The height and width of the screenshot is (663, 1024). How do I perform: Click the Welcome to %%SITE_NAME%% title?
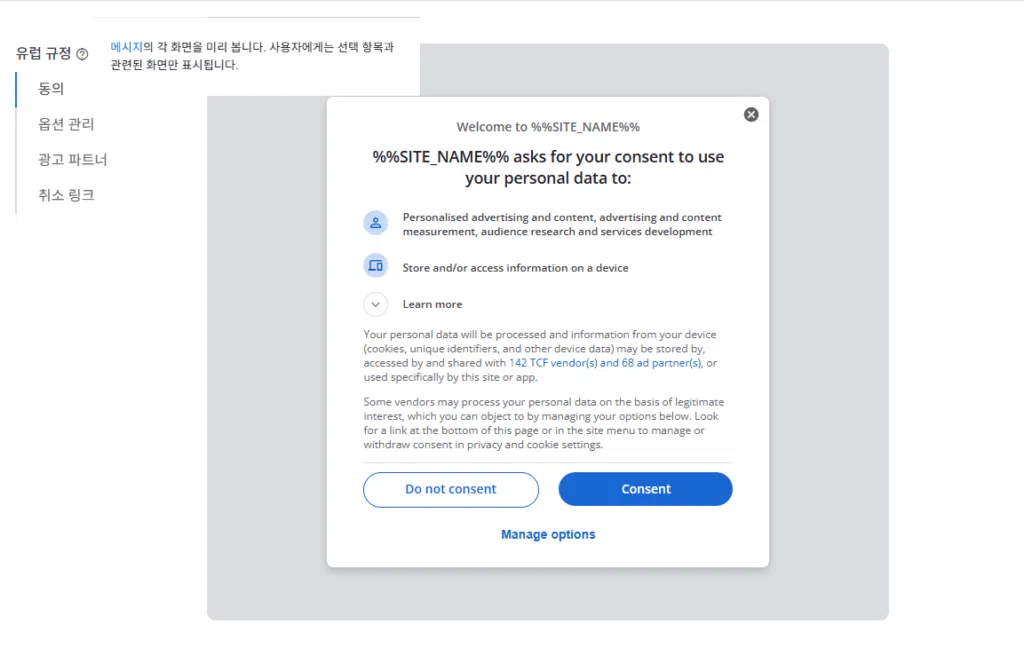tap(548, 126)
